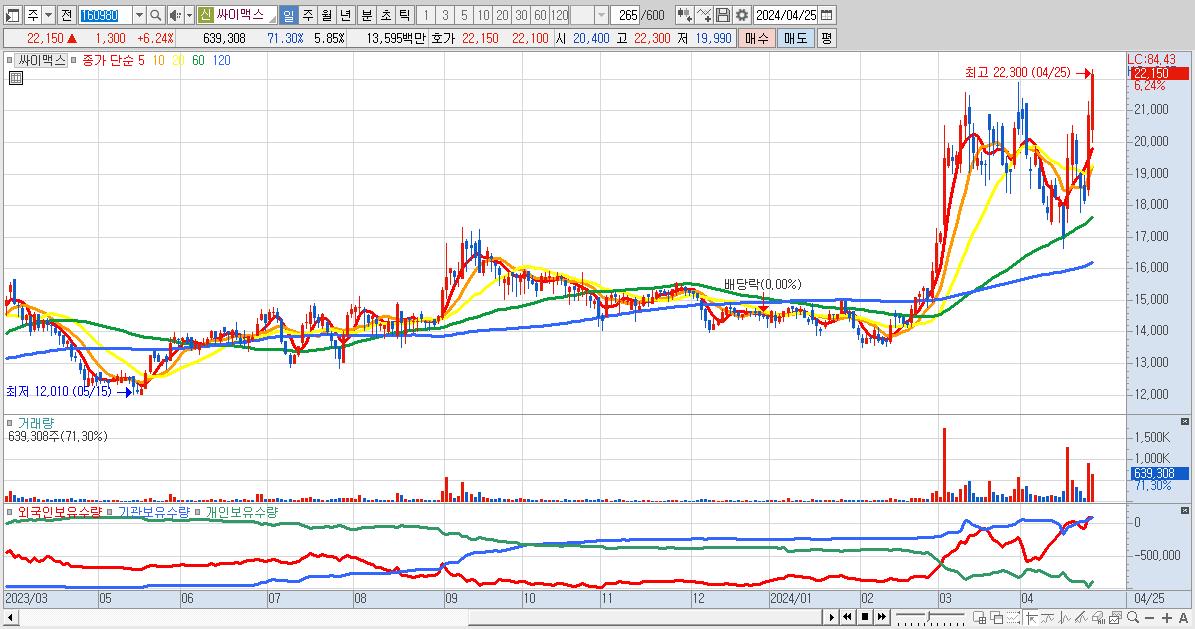The image size is (1195, 629).
Task: Select the daily '일' period toggle
Action: [x=288, y=15]
